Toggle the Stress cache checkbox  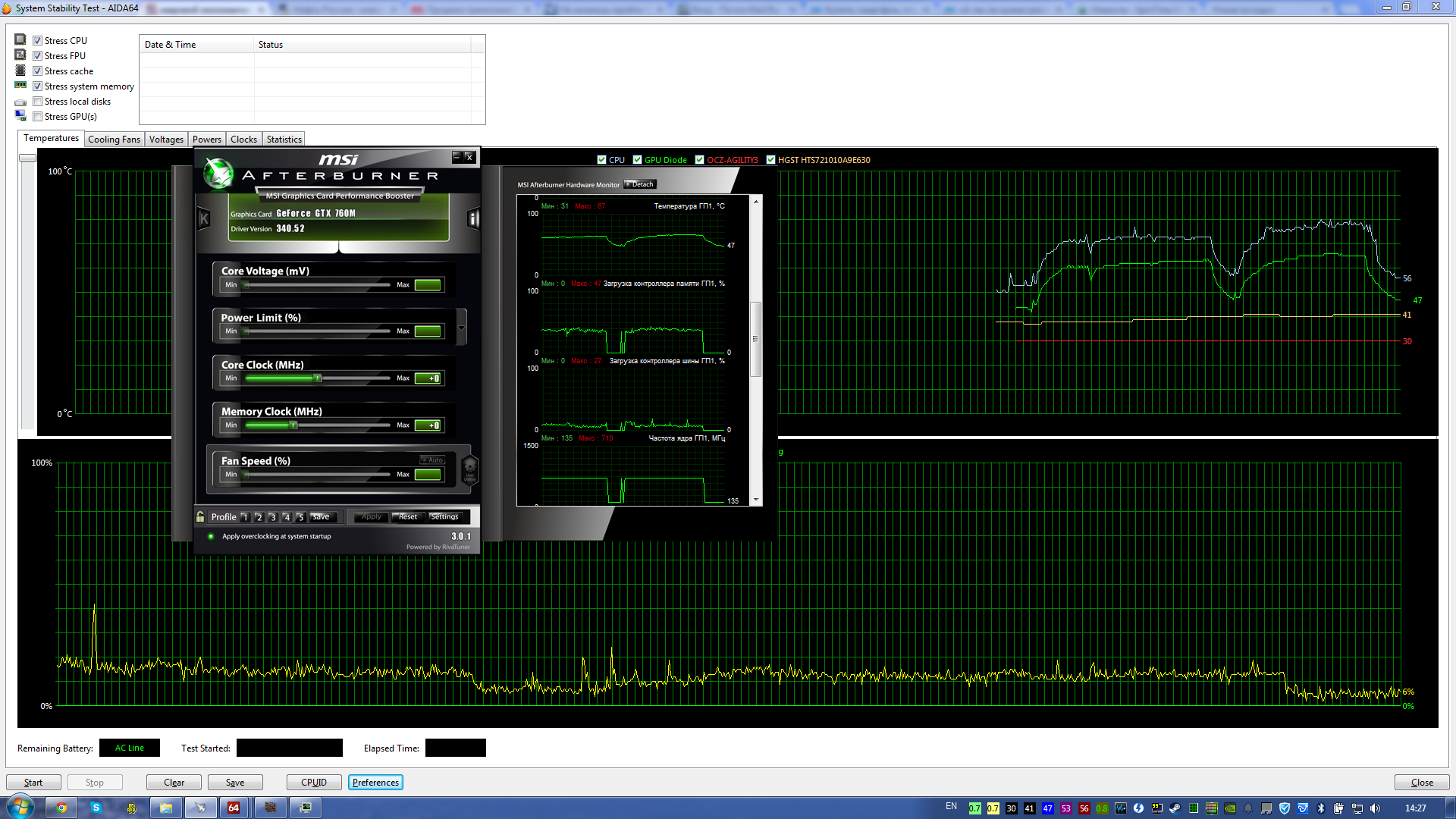[x=37, y=71]
